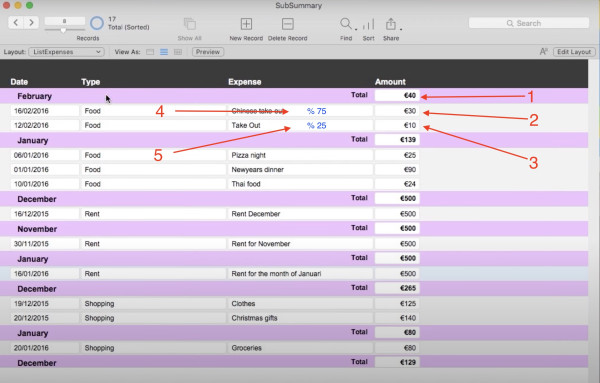Go to previous record arrow

click(16, 23)
